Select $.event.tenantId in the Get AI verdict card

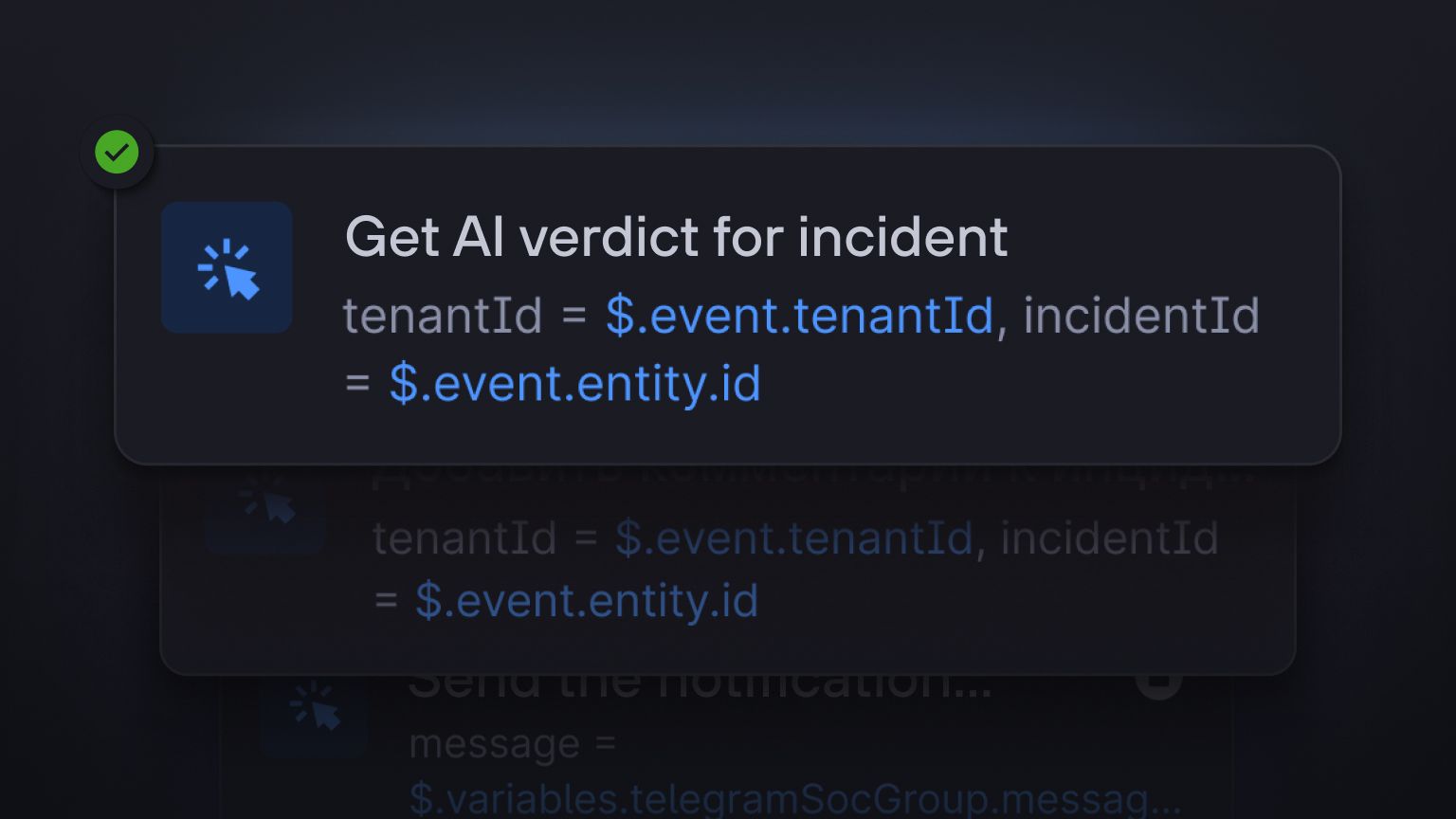799,316
